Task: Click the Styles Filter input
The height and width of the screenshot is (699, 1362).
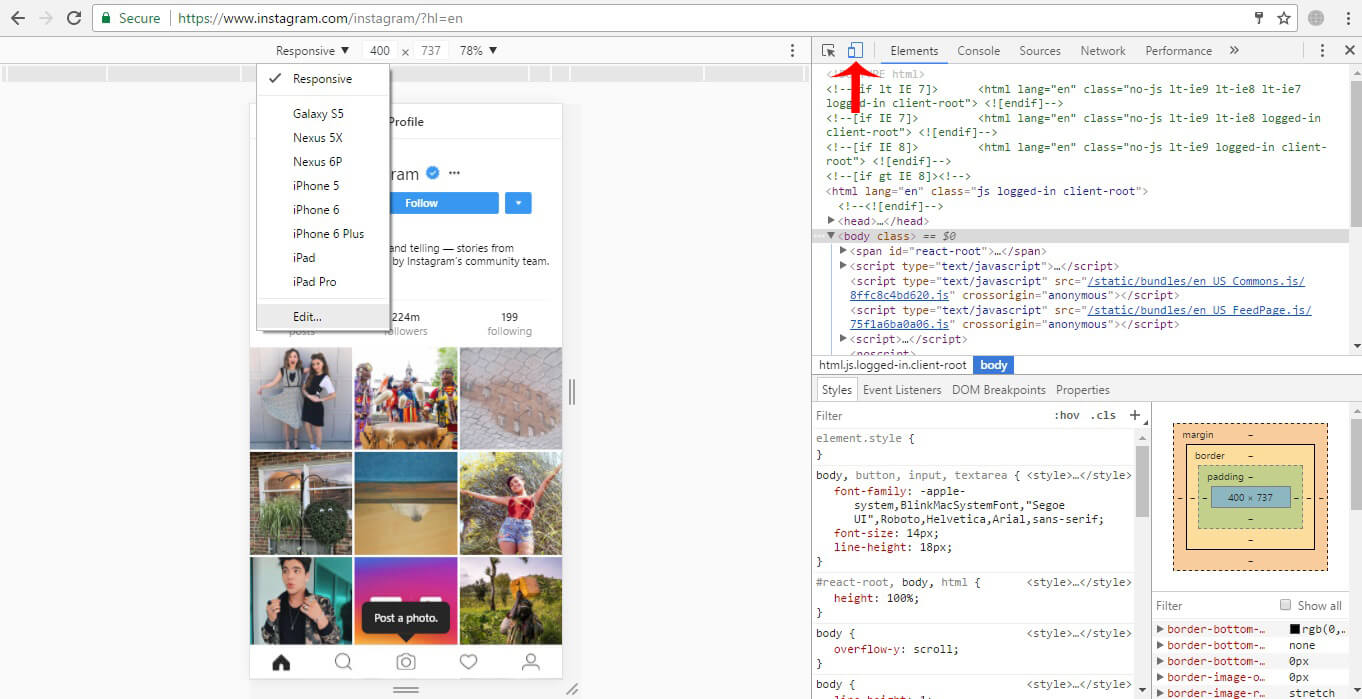Action: pos(930,415)
